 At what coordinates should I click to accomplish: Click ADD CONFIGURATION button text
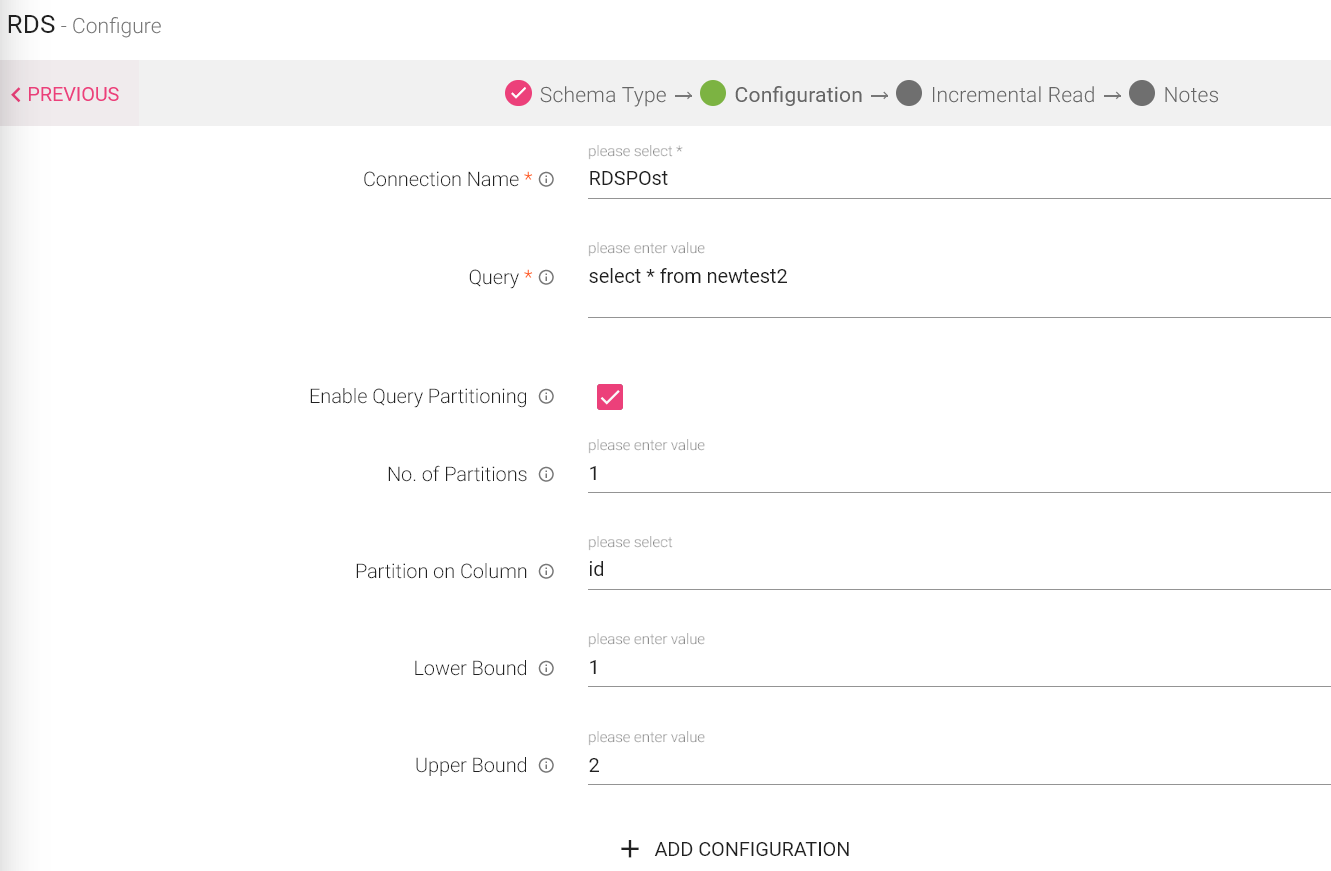tap(752, 849)
